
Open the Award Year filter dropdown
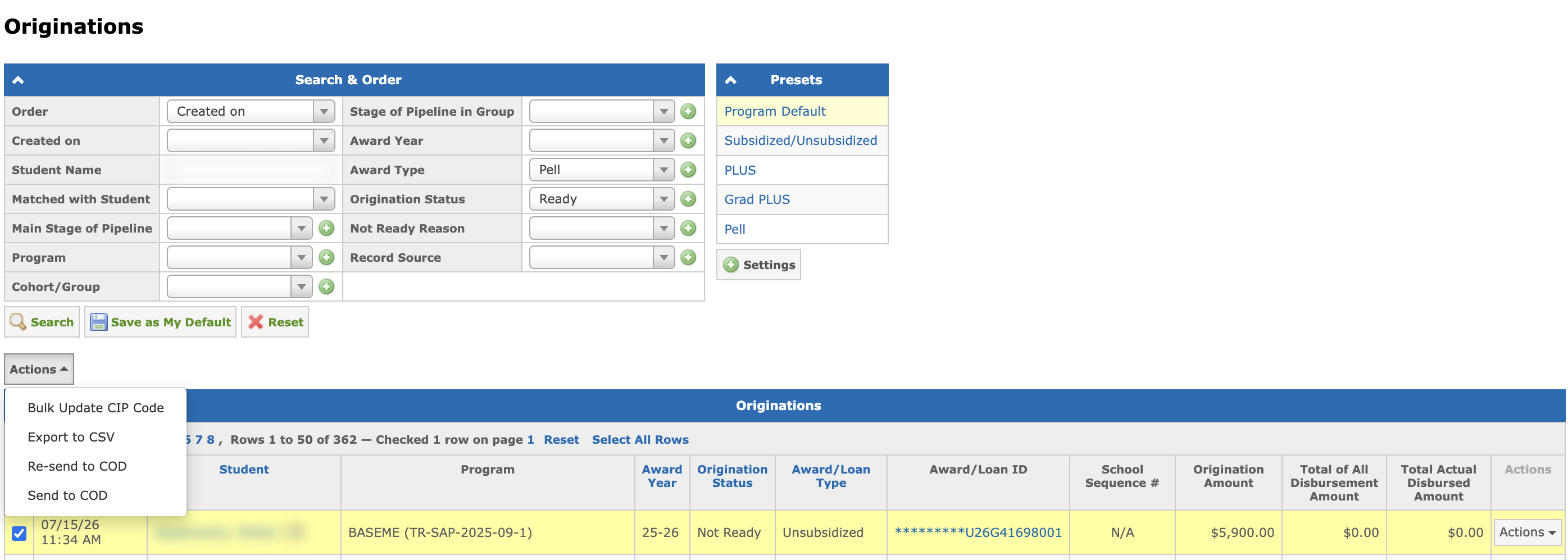pyautogui.click(x=601, y=140)
